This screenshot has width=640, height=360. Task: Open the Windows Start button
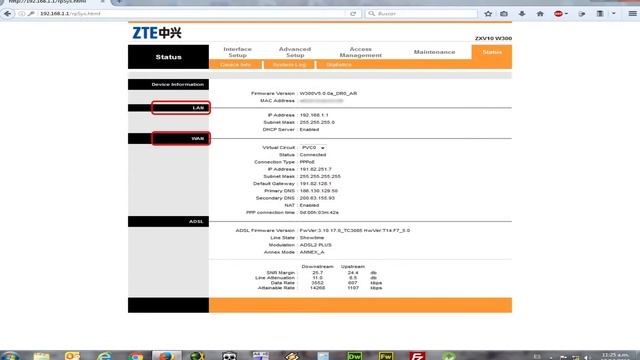coord(10,356)
